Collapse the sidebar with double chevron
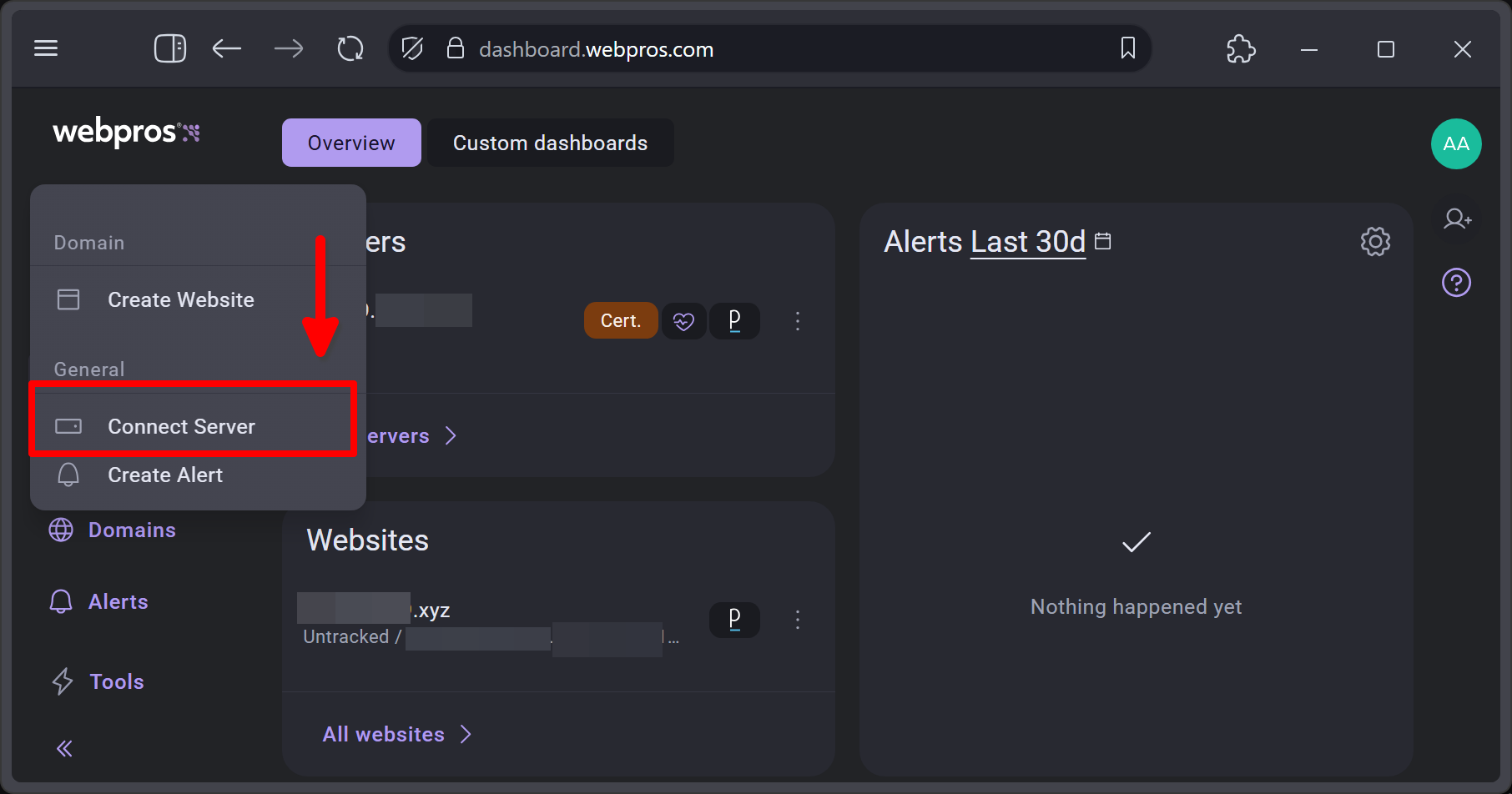Viewport: 1512px width, 794px height. [64, 748]
